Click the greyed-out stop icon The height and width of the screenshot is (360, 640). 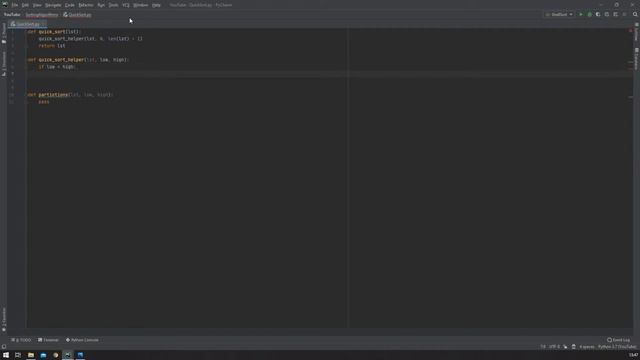point(624,14)
